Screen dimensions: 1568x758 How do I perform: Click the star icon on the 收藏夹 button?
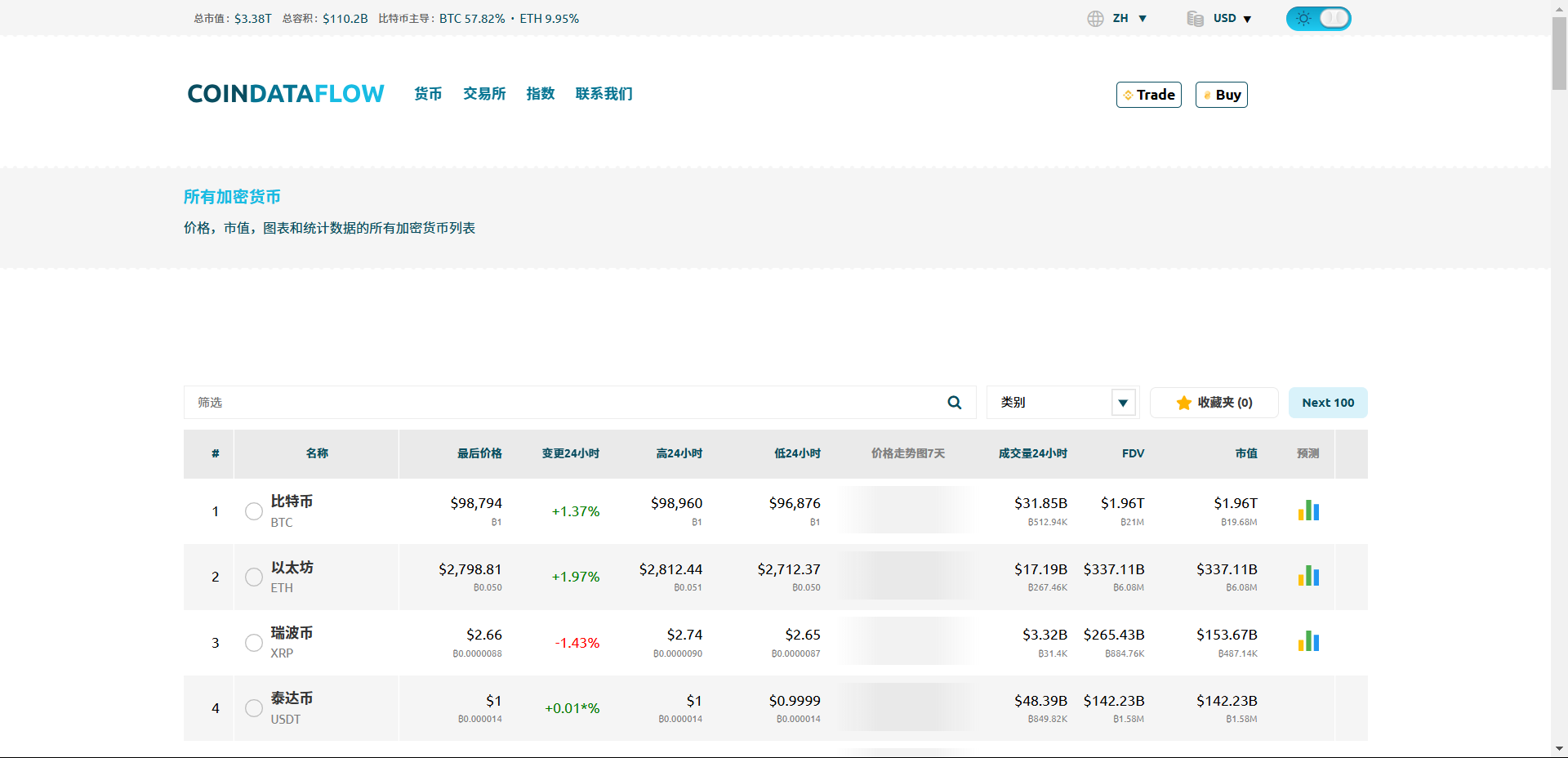point(1183,402)
